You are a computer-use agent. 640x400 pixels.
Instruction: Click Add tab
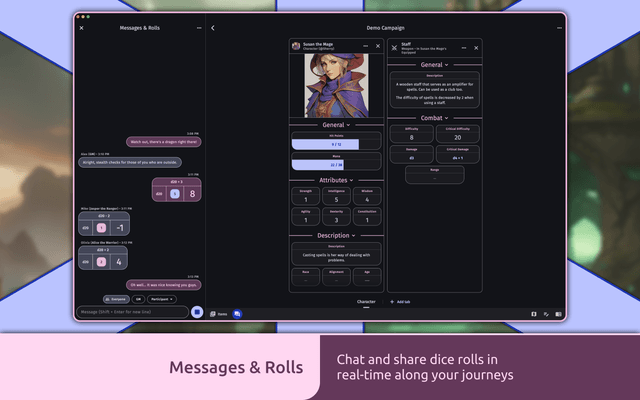(x=398, y=301)
